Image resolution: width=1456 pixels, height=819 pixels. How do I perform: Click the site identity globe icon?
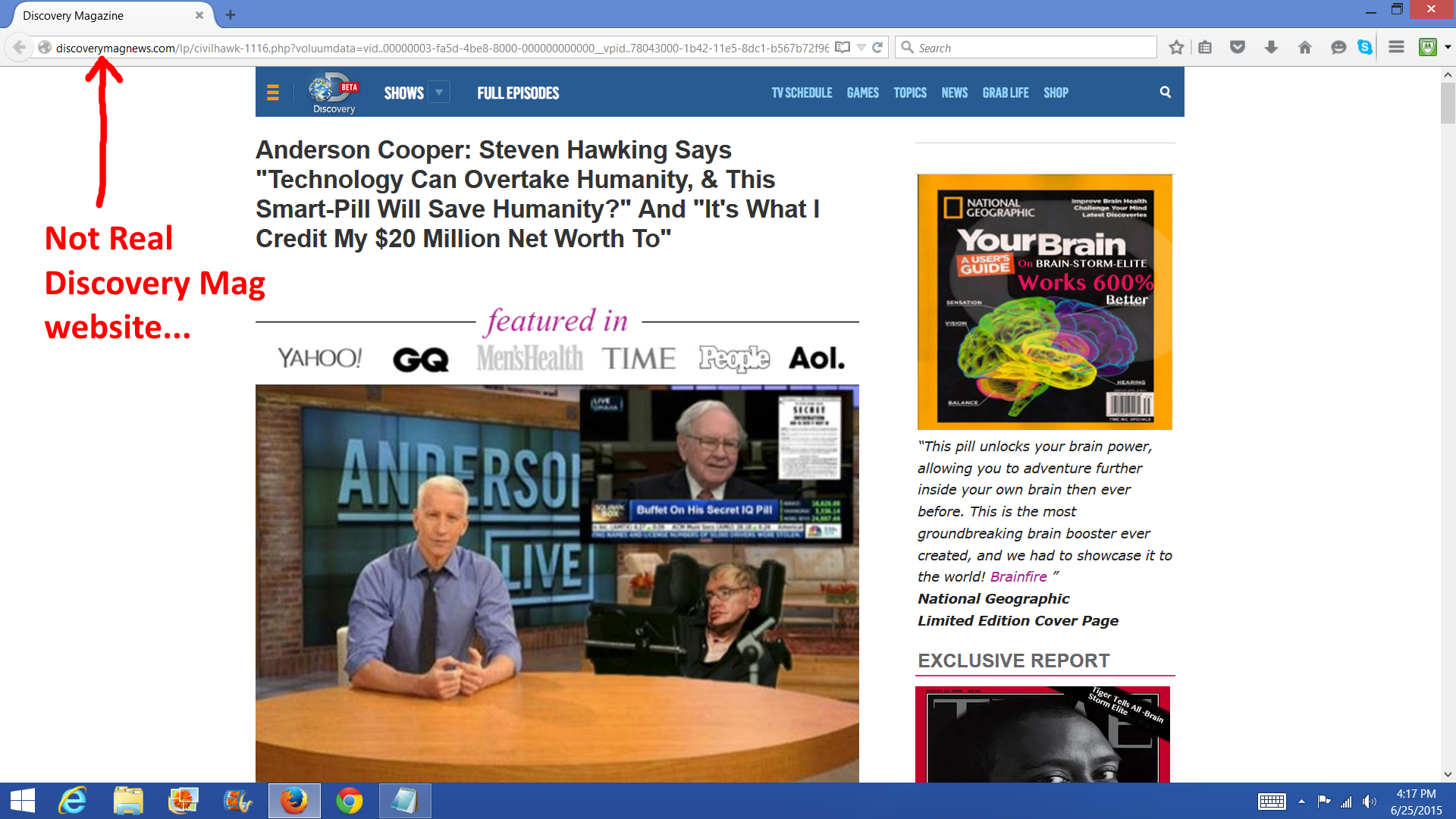[45, 48]
